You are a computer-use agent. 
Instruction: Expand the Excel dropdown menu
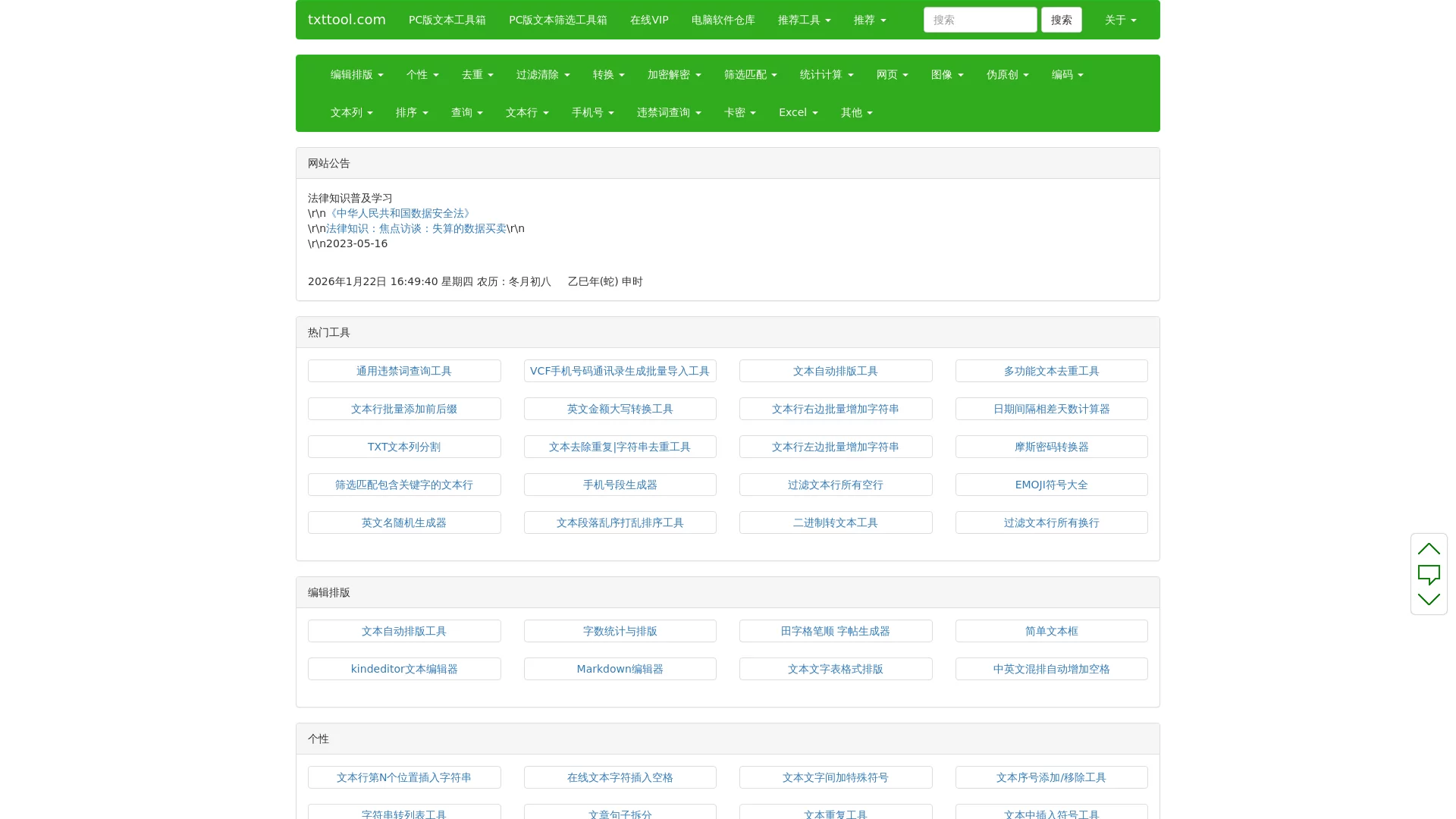coord(798,112)
